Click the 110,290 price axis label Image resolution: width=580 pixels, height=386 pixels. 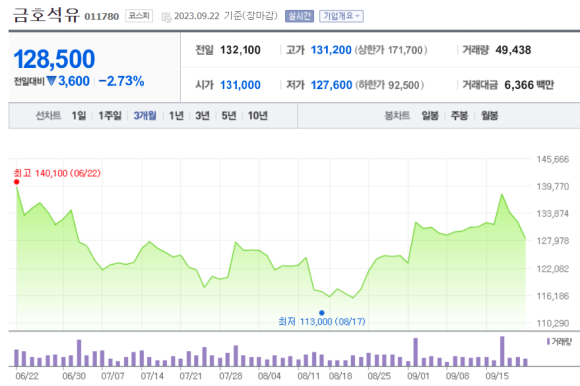[x=553, y=324]
